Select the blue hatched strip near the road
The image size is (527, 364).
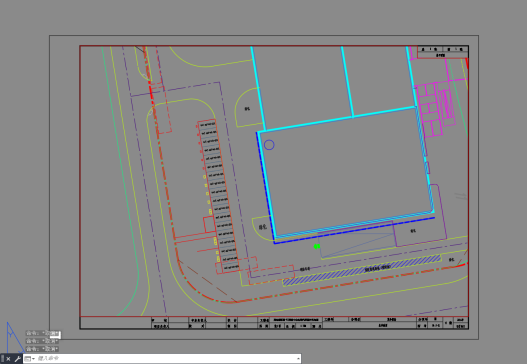[362, 270]
